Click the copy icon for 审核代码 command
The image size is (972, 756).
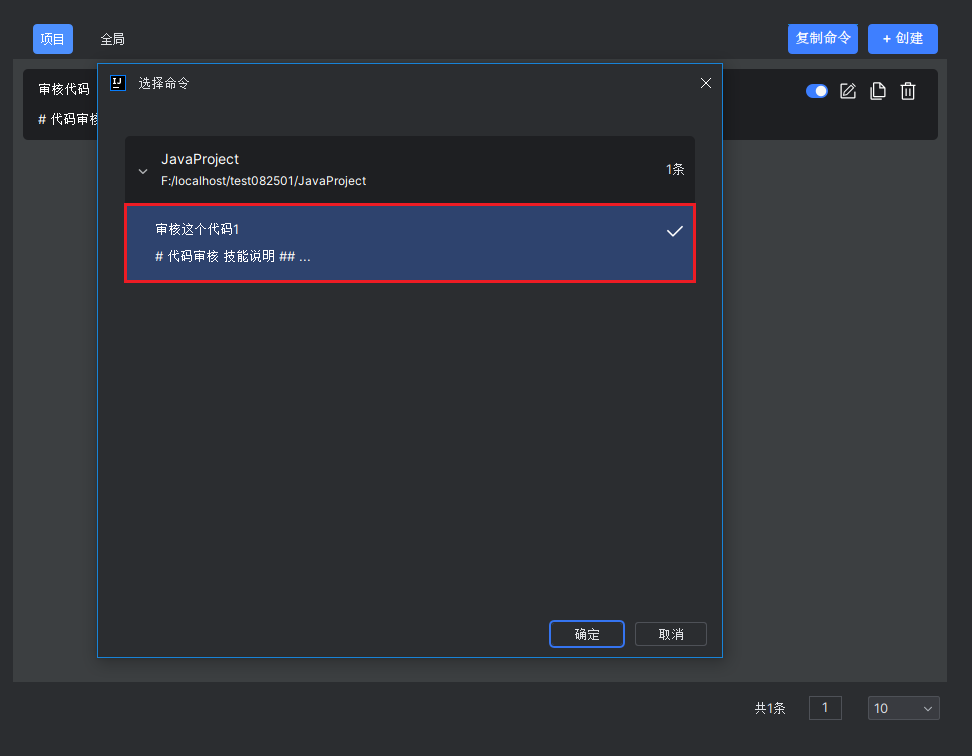coord(878,91)
